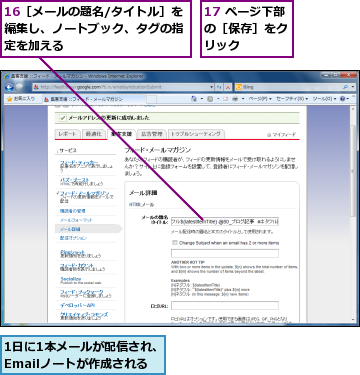This screenshot has height=375, width=360.
Task: Enable Change Subject when 2 or more items
Action: [175, 243]
